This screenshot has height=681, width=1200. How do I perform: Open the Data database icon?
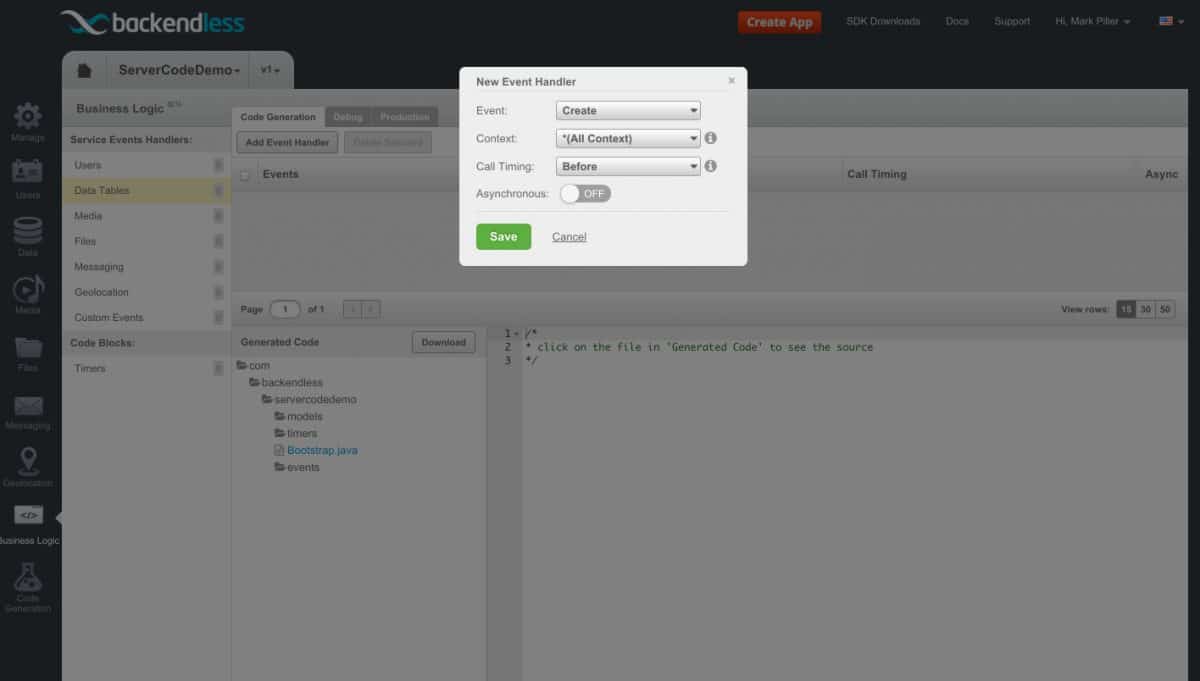tap(28, 230)
